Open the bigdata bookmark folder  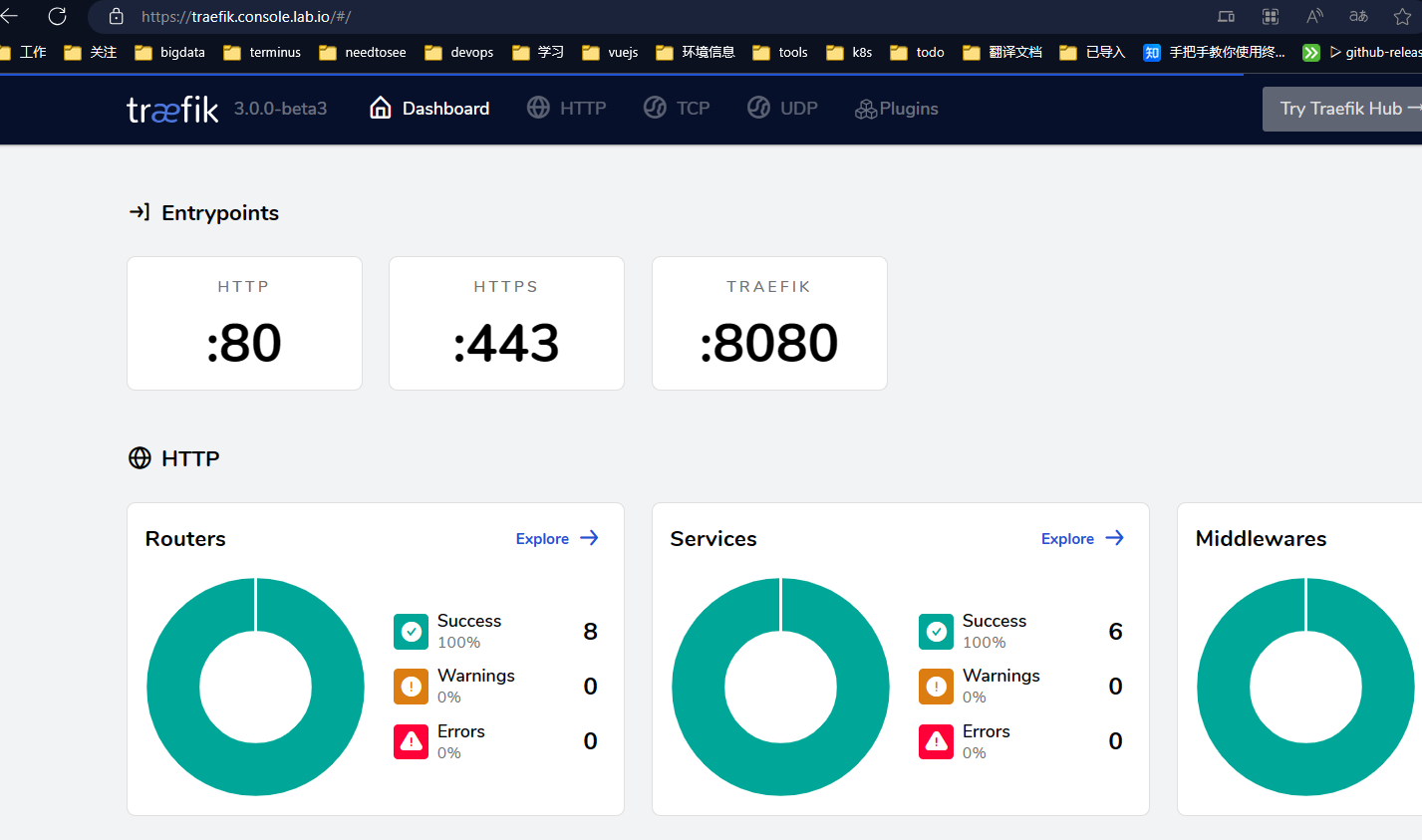coord(169,52)
